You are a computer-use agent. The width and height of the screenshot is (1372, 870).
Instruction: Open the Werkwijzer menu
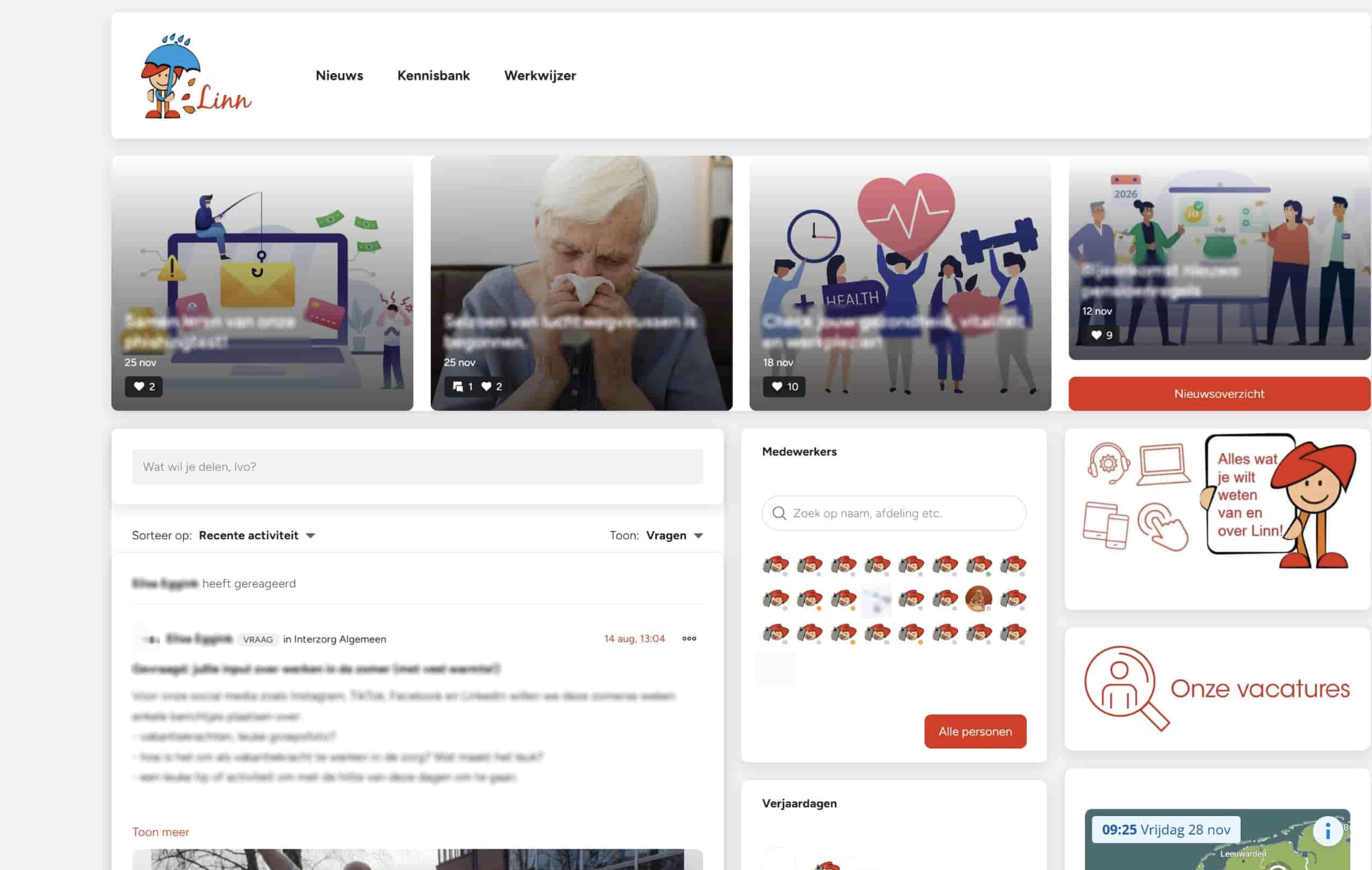pyautogui.click(x=539, y=76)
